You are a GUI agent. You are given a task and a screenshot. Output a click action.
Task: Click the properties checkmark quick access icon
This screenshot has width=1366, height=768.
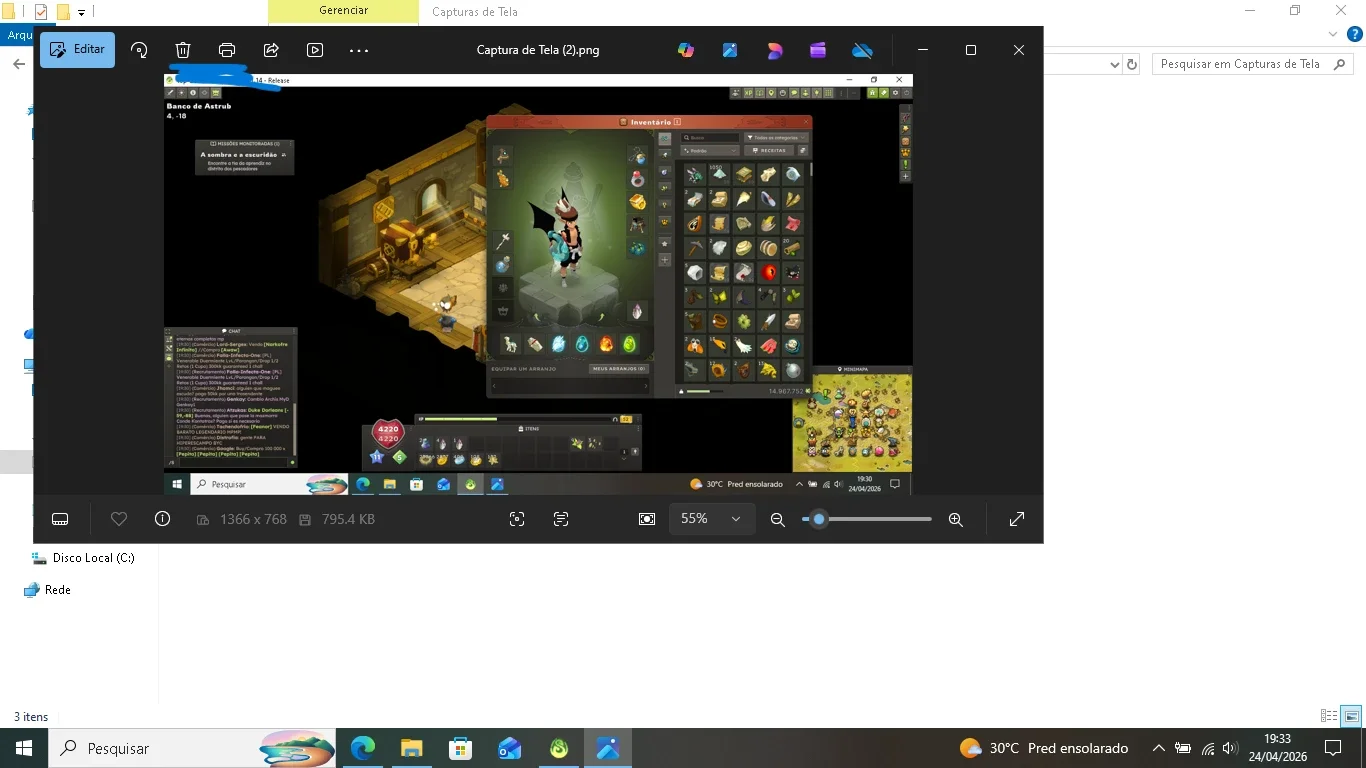[41, 12]
